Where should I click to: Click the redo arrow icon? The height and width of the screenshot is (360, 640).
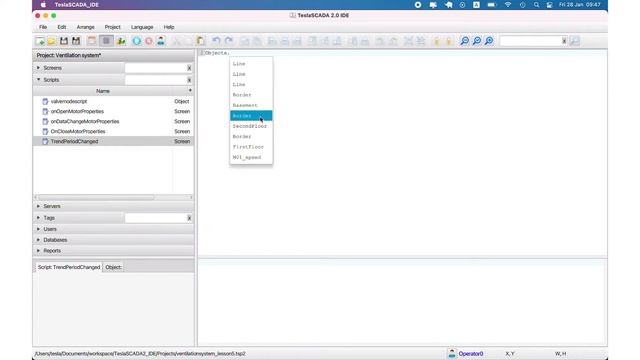229,41
